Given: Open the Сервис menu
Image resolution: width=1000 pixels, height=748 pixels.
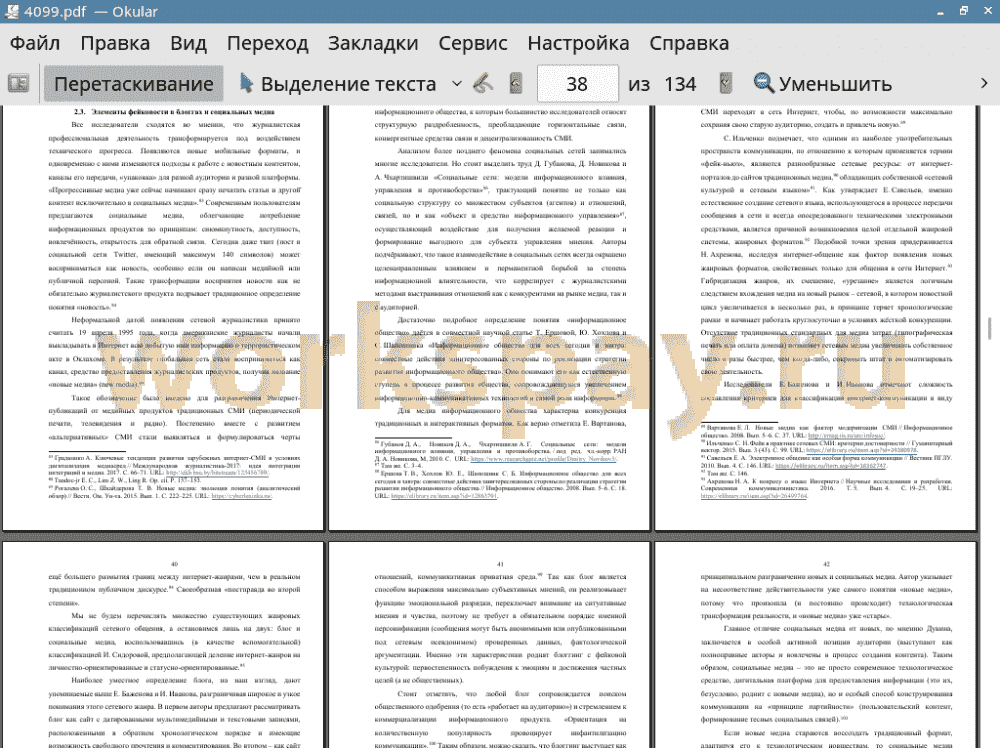Looking at the screenshot, I should pos(473,43).
